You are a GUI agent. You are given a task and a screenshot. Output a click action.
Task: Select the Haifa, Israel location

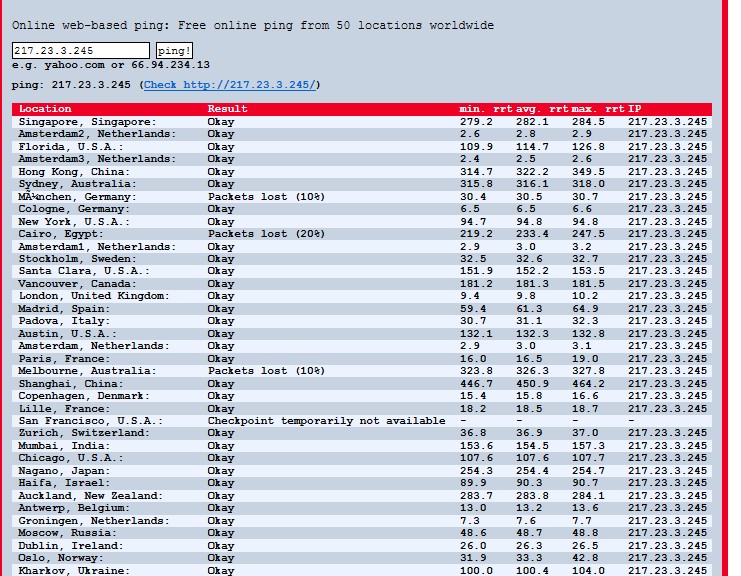tap(64, 483)
